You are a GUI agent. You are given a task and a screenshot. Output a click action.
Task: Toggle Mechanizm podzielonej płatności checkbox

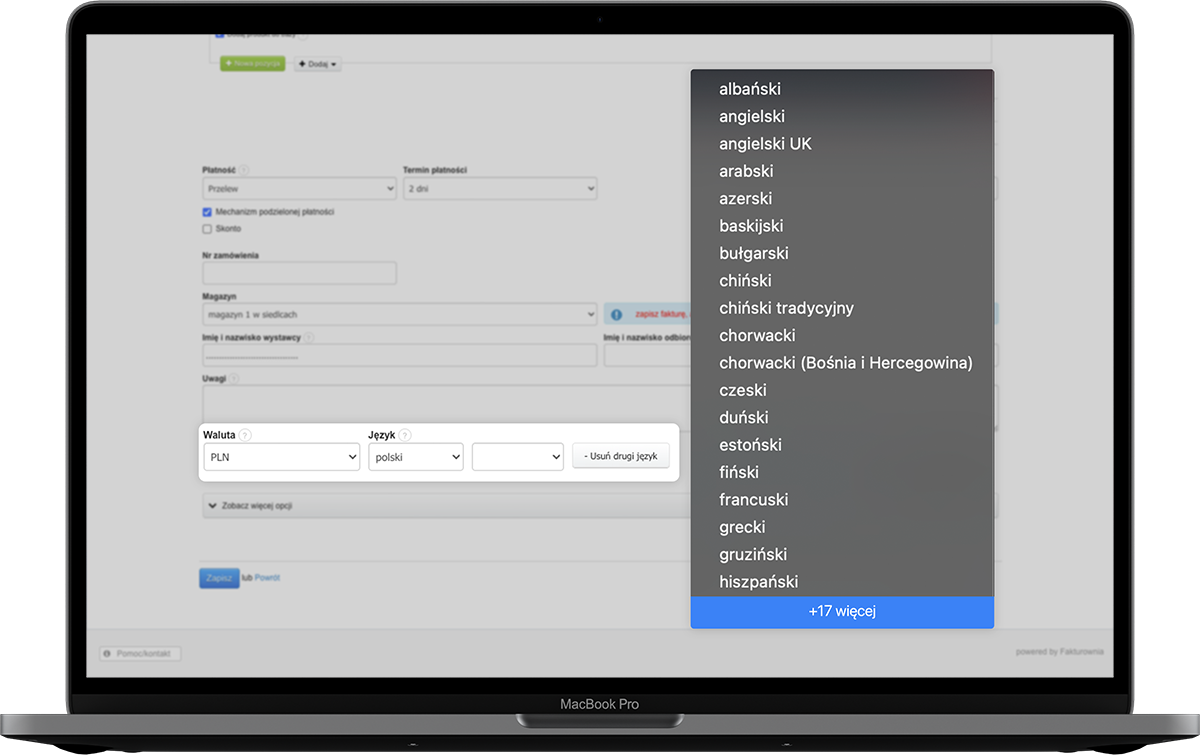pos(207,212)
